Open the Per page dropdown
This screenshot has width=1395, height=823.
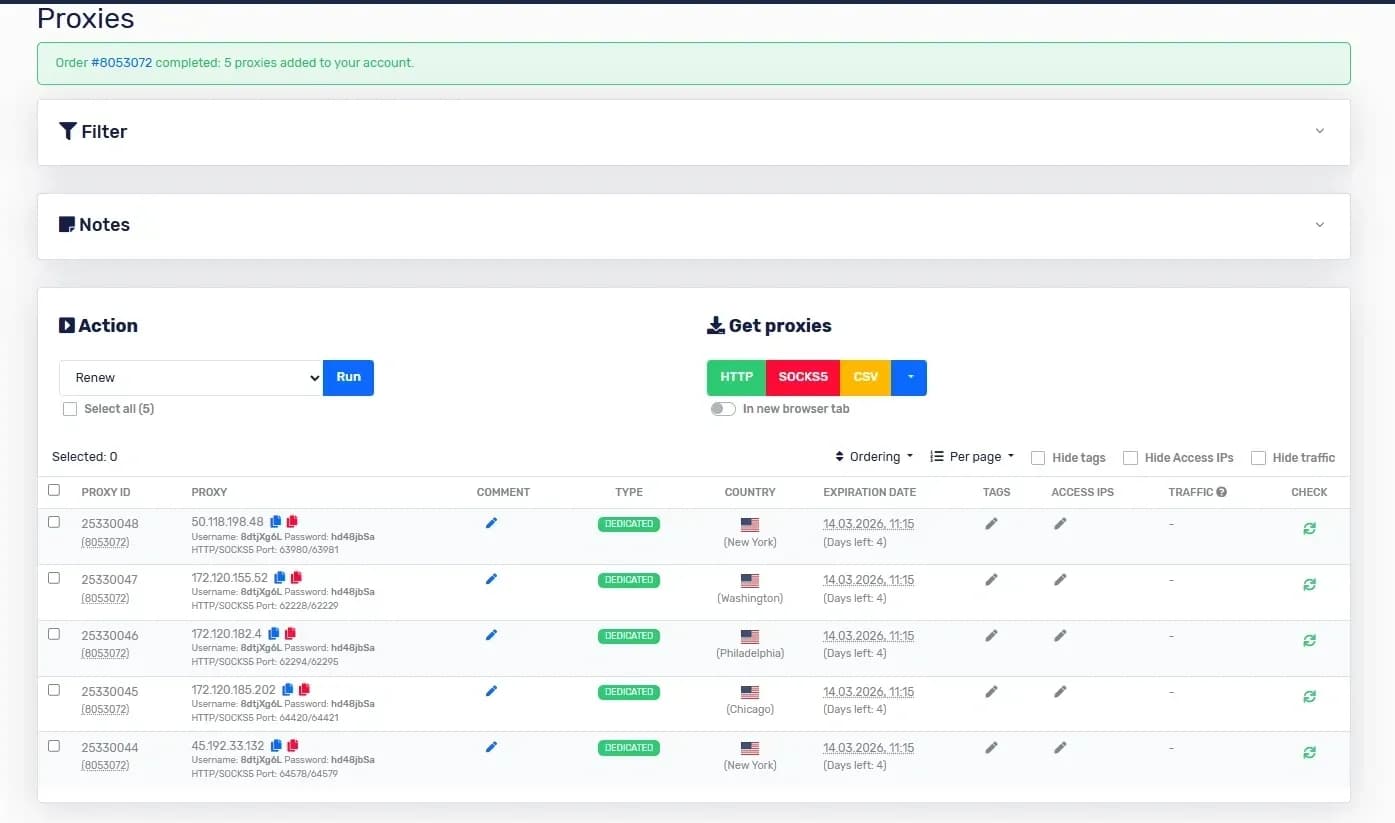tap(972, 457)
